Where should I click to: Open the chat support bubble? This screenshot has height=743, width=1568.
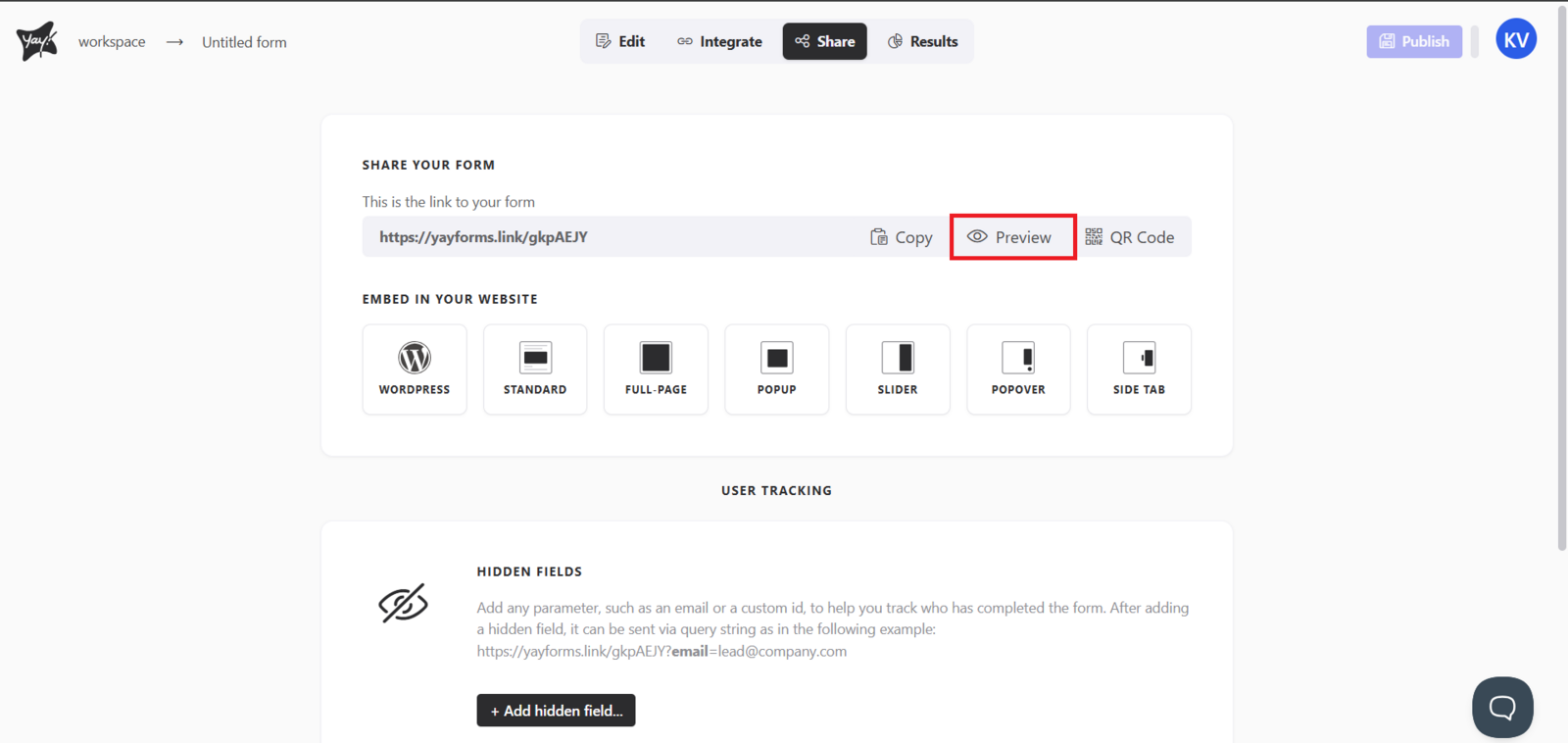[x=1501, y=707]
